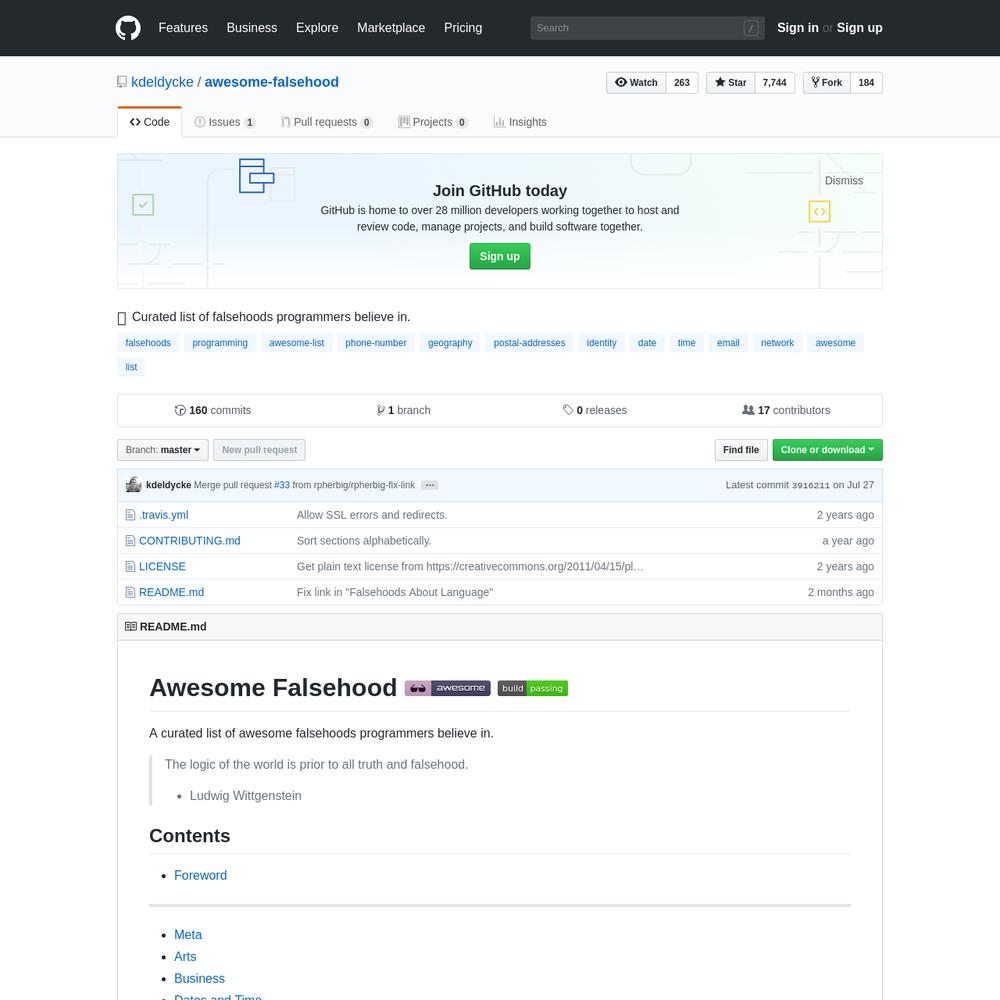Open latest commit 3916211

click(811, 485)
